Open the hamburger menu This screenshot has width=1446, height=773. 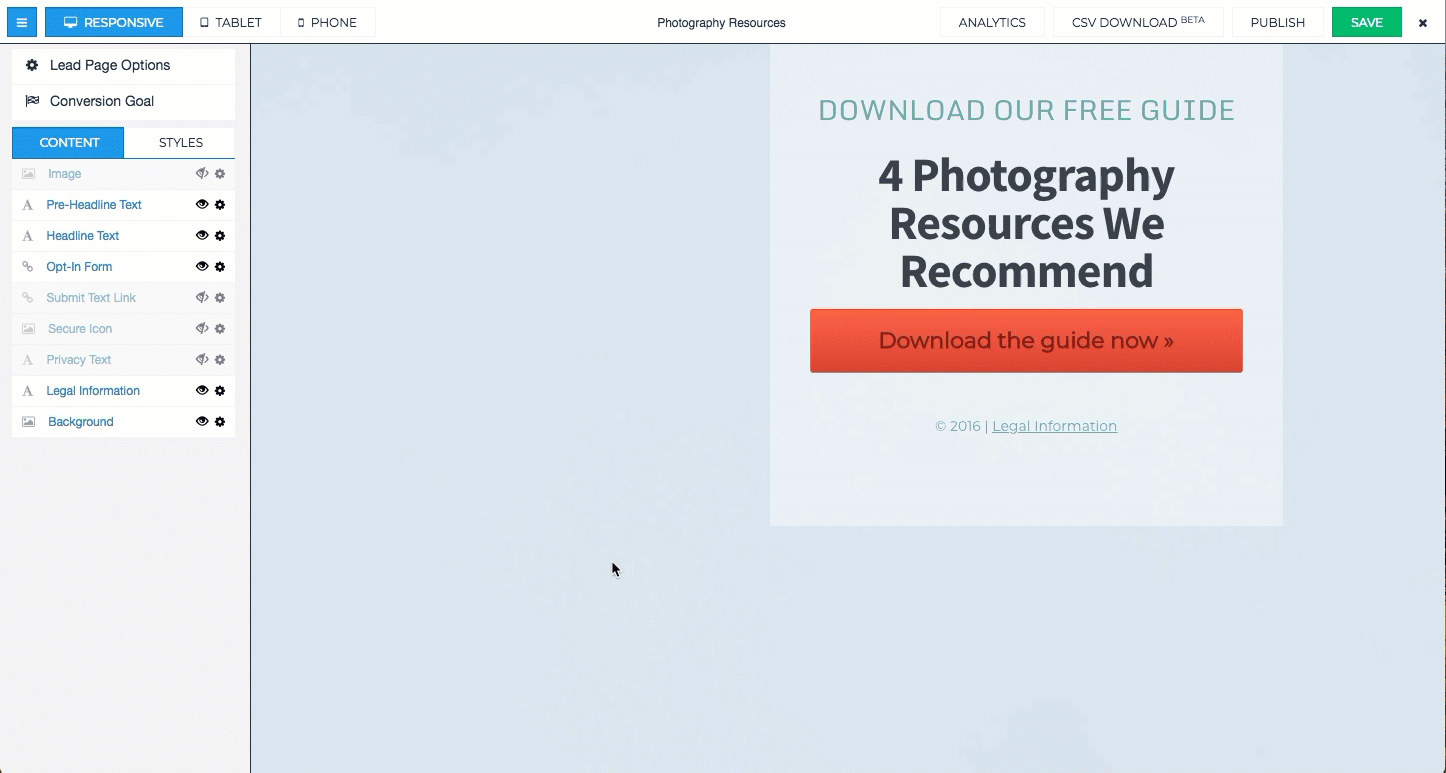(21, 21)
